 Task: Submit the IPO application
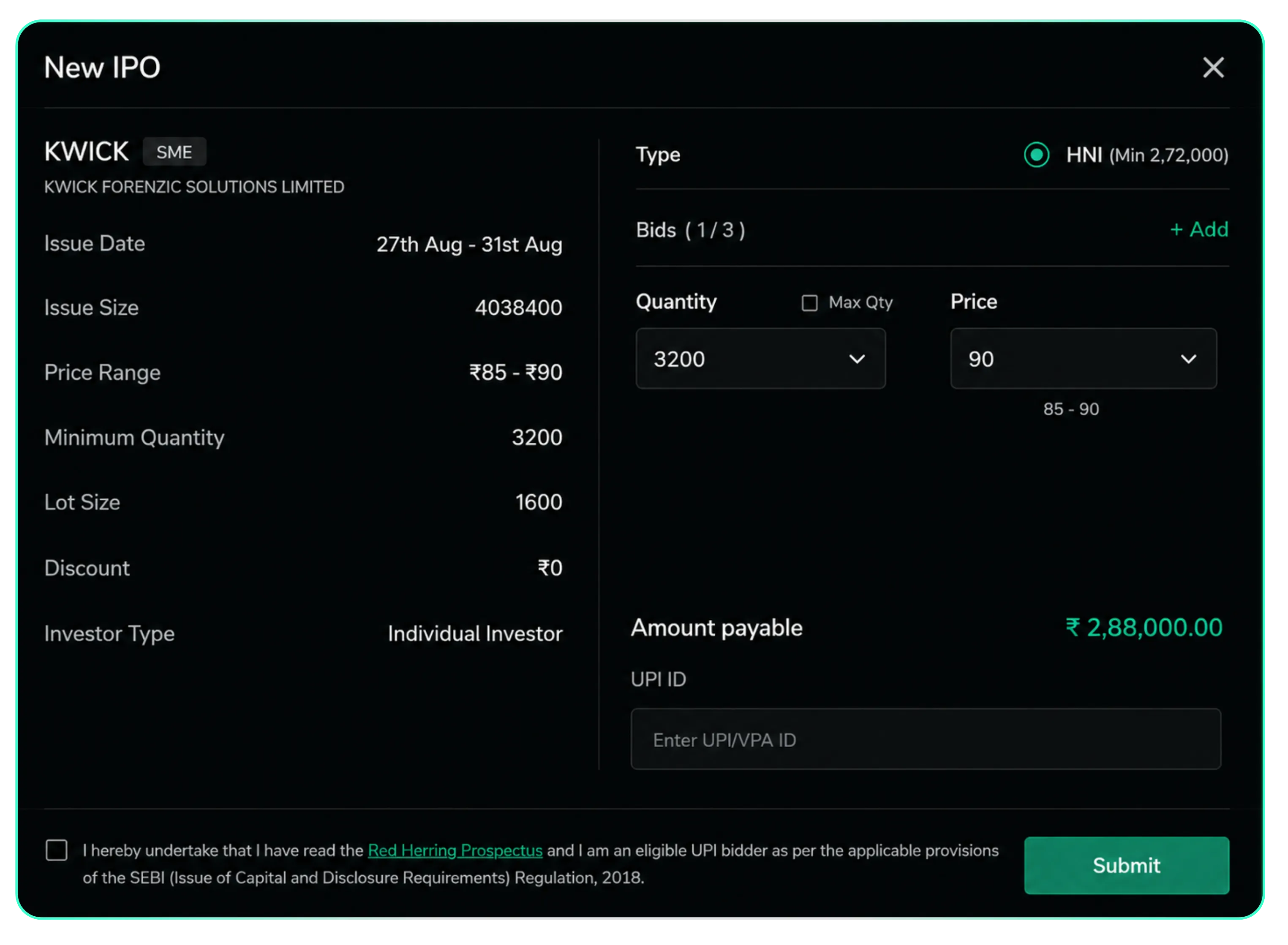(x=1126, y=865)
